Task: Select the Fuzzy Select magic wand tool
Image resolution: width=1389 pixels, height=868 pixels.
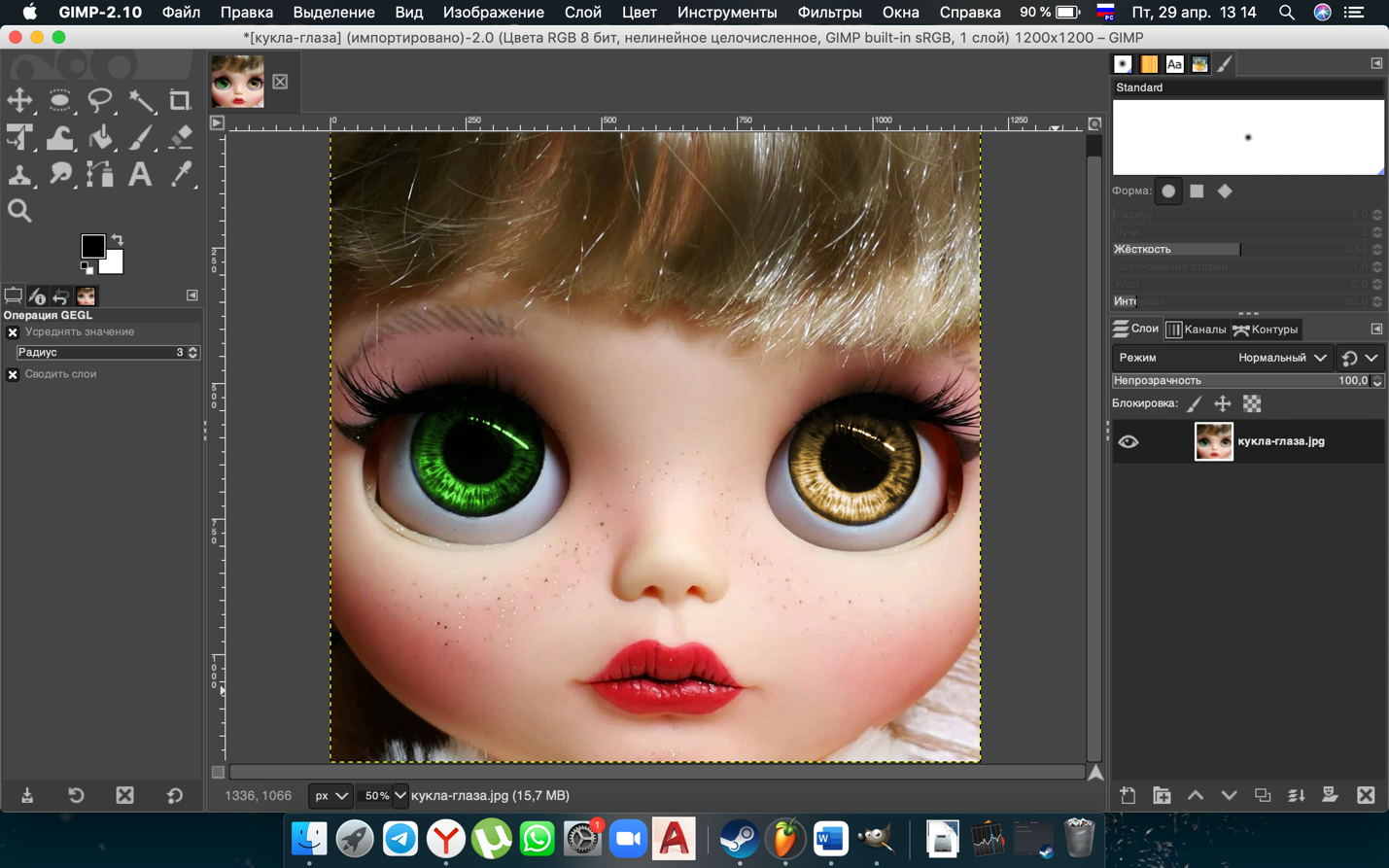Action: click(141, 100)
